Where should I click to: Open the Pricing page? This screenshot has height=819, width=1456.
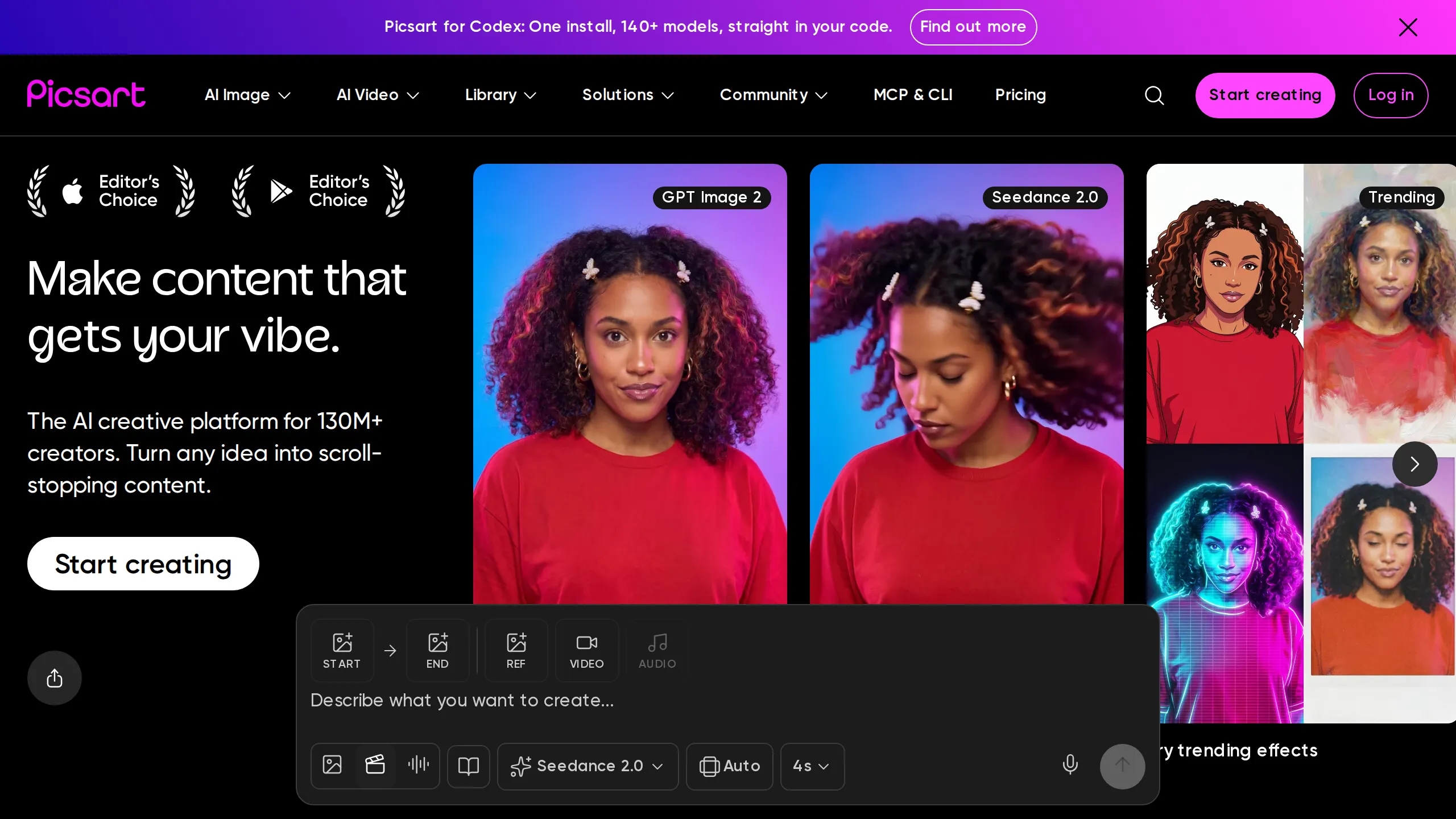[1020, 95]
